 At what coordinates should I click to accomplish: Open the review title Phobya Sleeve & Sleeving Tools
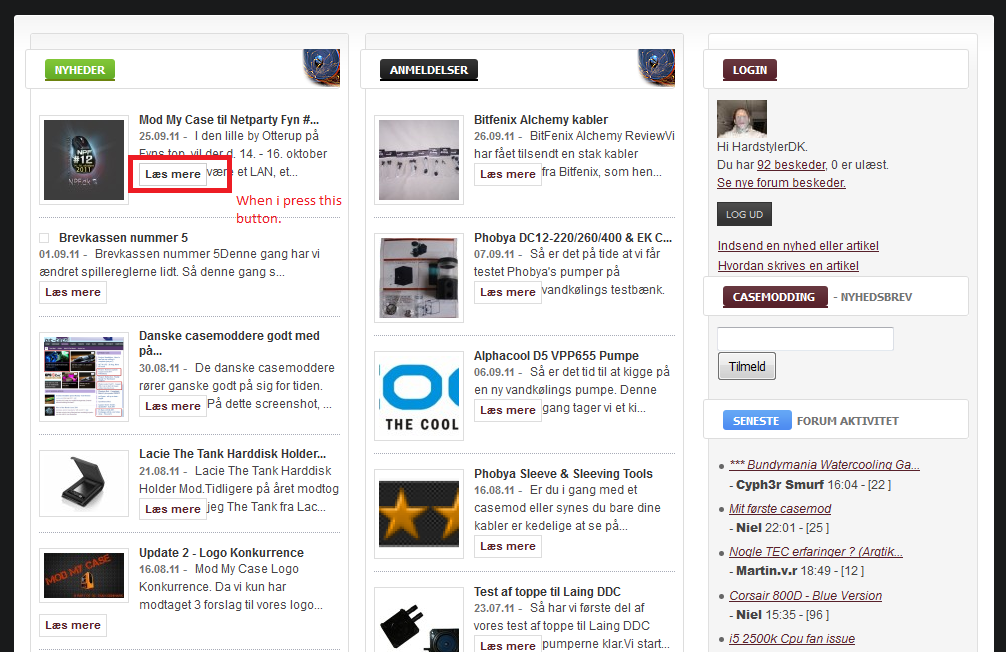563,474
